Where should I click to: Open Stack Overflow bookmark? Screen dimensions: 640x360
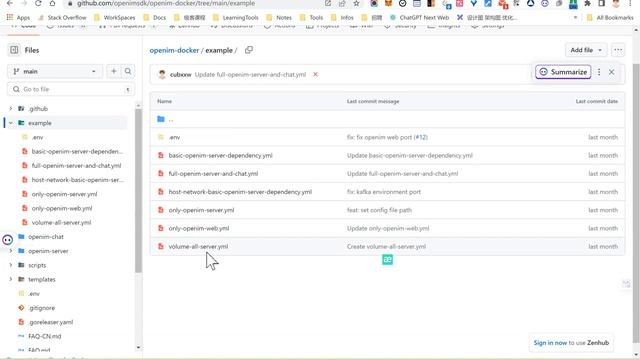pos(62,18)
